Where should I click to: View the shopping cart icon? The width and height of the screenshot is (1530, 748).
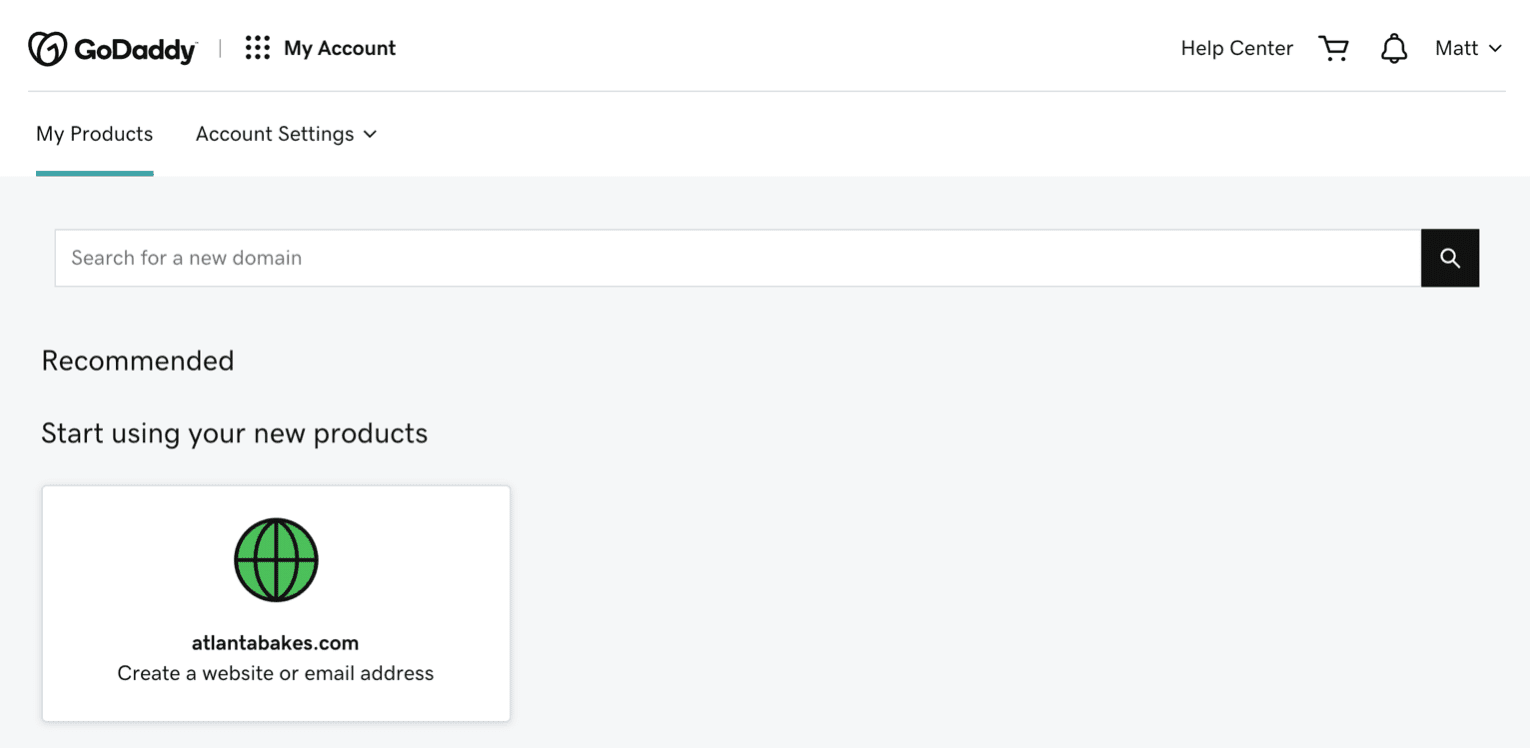(1334, 48)
